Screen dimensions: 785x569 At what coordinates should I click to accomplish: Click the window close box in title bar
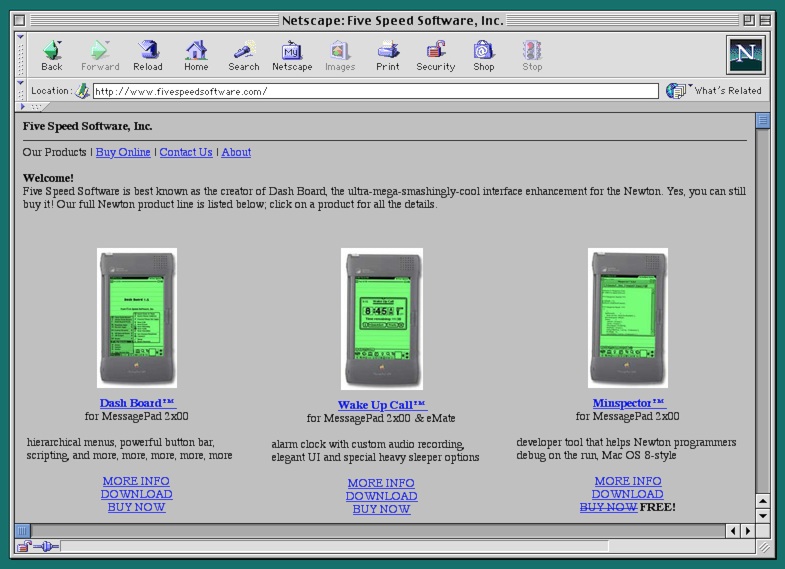coord(20,21)
